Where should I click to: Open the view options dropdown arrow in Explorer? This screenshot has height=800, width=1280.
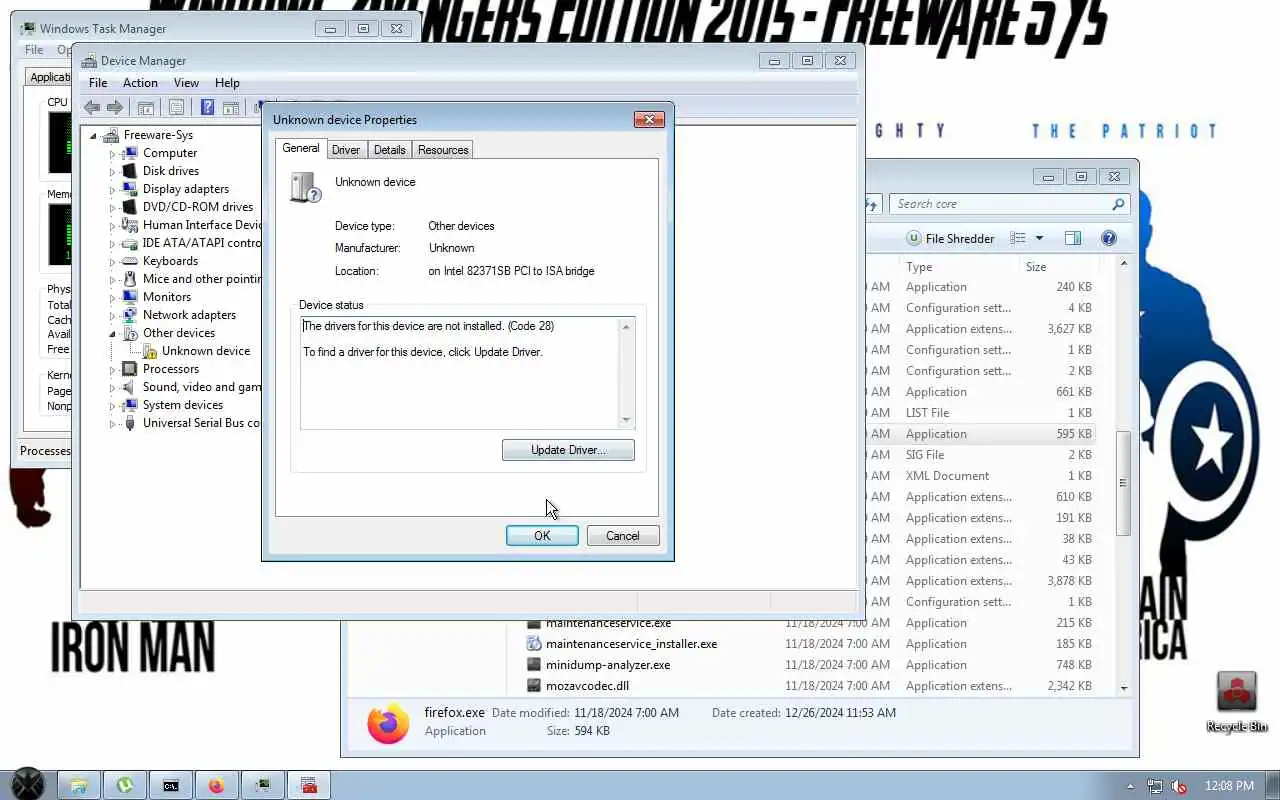pyautogui.click(x=1039, y=238)
